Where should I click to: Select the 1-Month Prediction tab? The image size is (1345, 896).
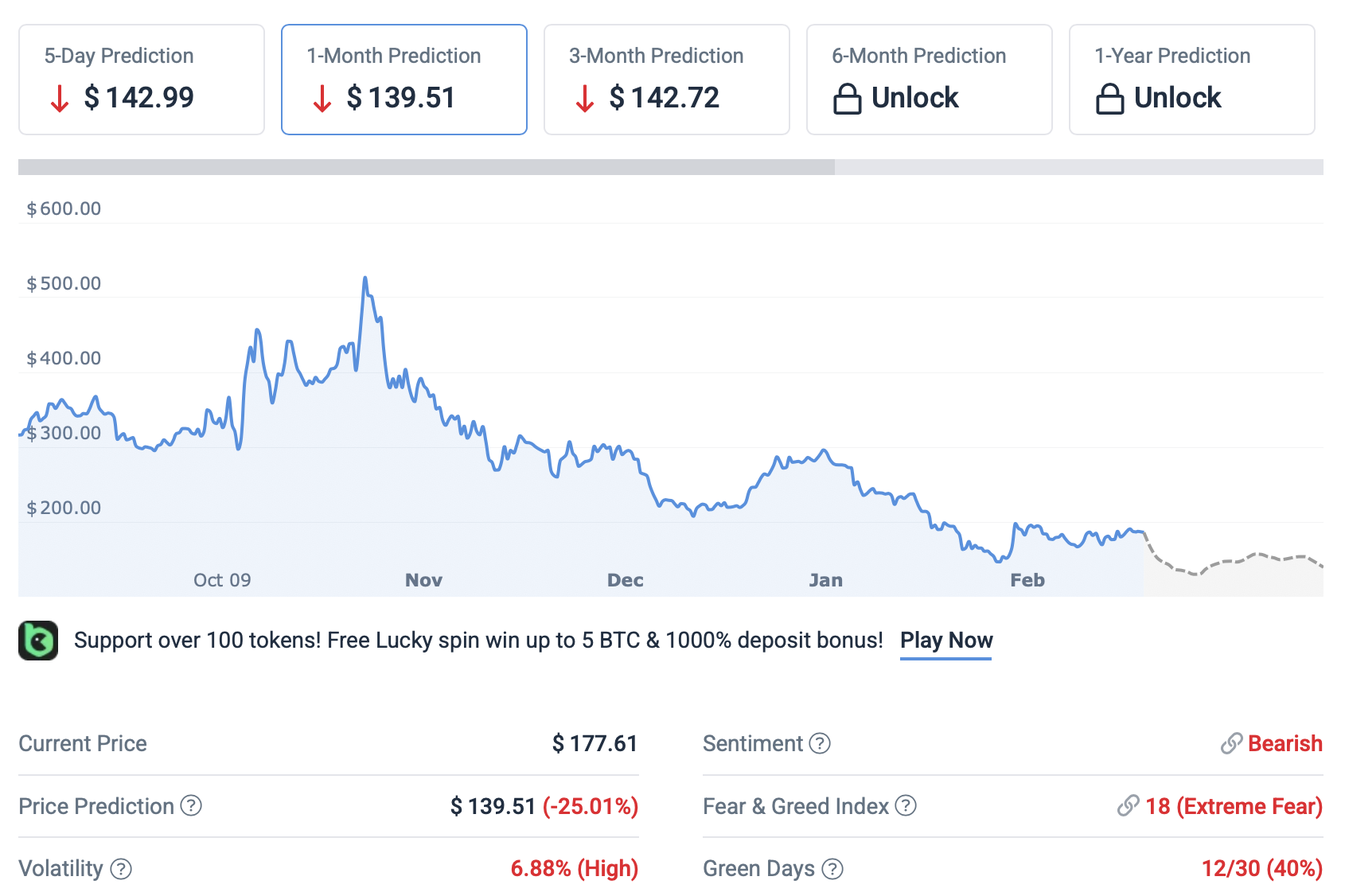point(404,80)
